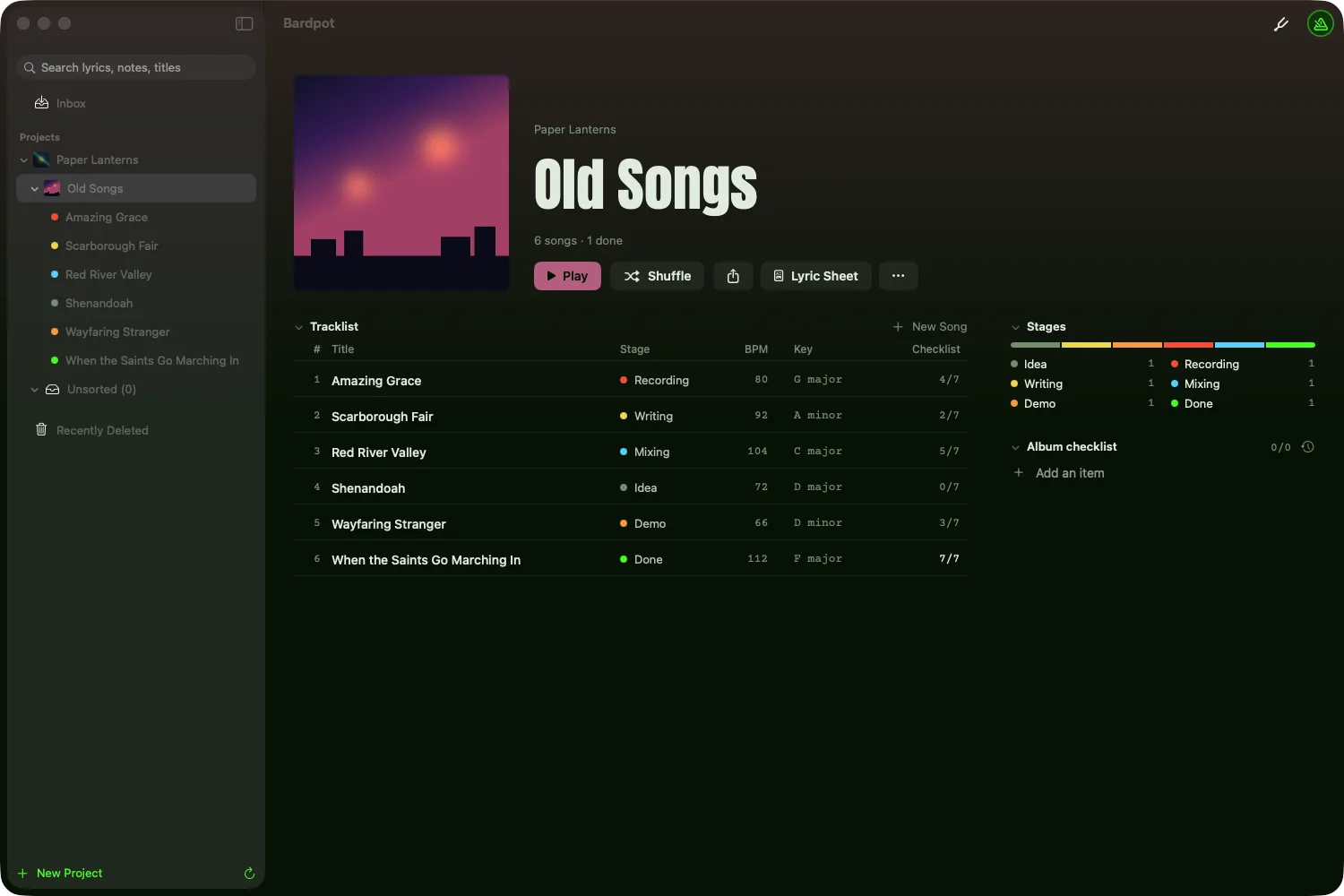Click the magnifier search icon

click(30, 68)
